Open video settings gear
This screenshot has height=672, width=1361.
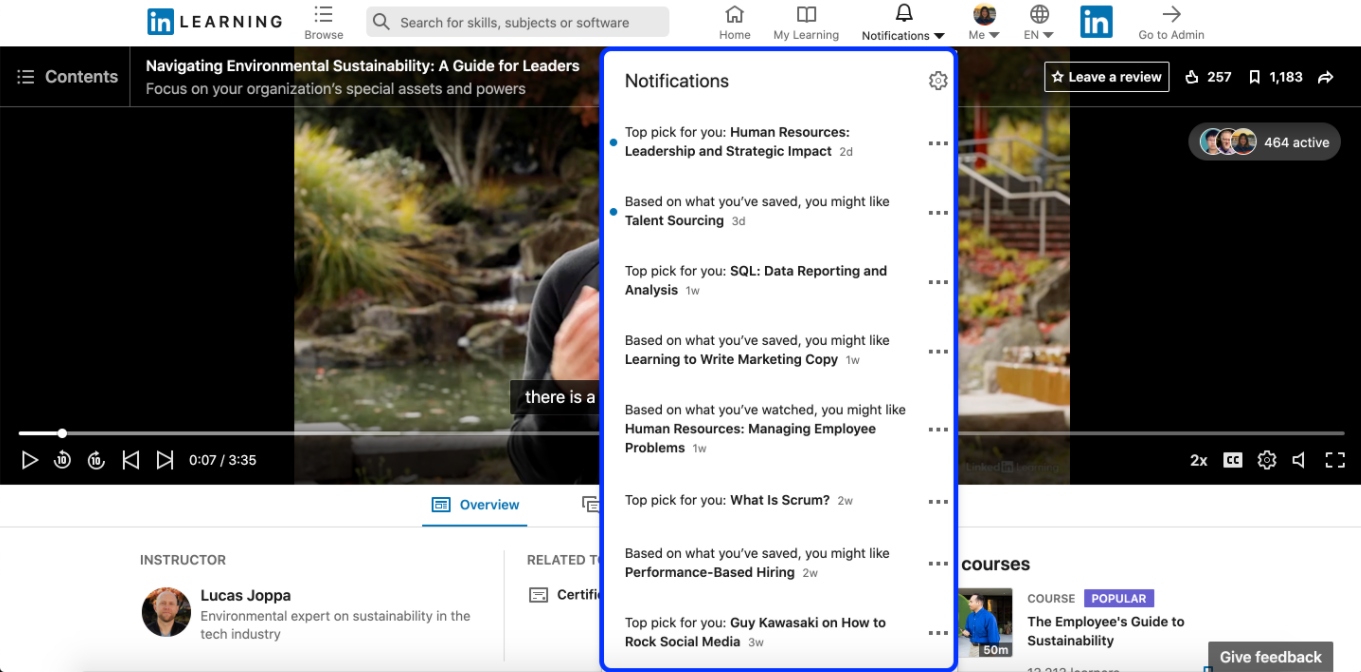click(x=1267, y=460)
